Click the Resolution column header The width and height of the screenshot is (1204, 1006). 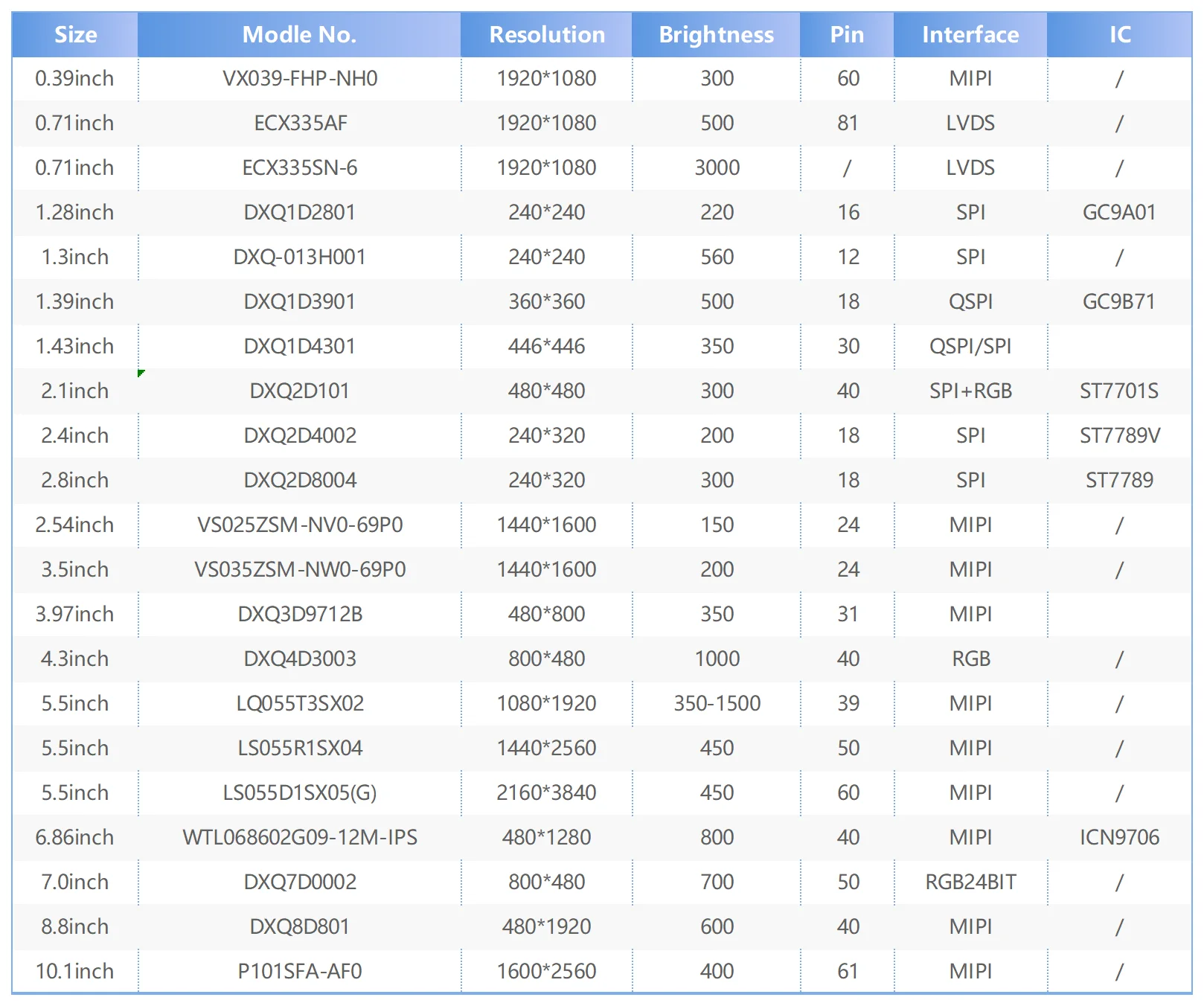click(546, 35)
